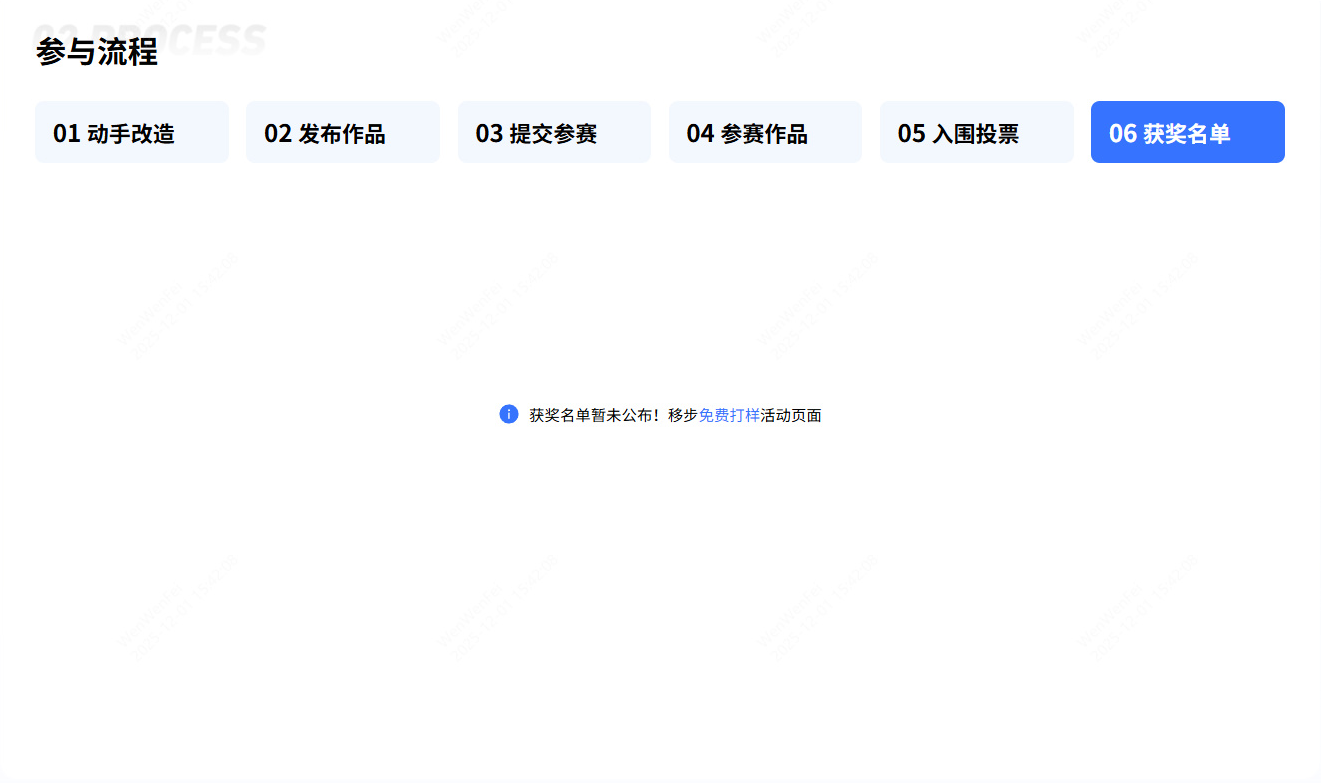Switch to the 02 发布作品 tab
Image resolution: width=1321 pixels, height=783 pixels.
click(x=342, y=132)
